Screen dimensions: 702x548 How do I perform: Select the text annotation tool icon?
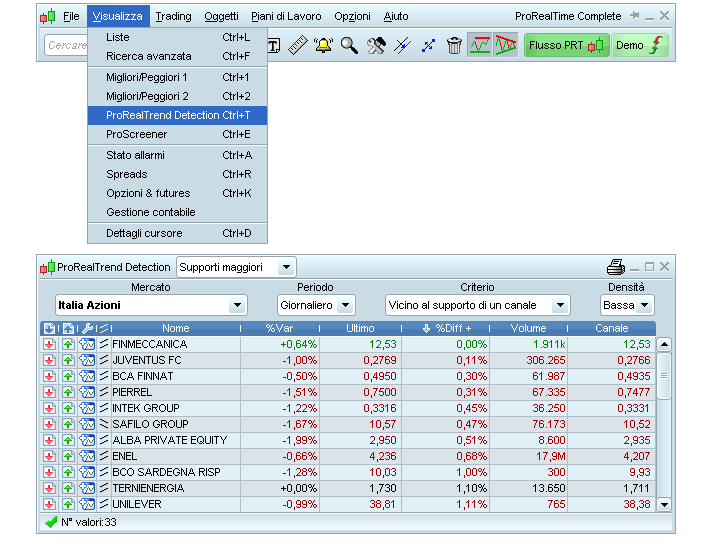(274, 45)
